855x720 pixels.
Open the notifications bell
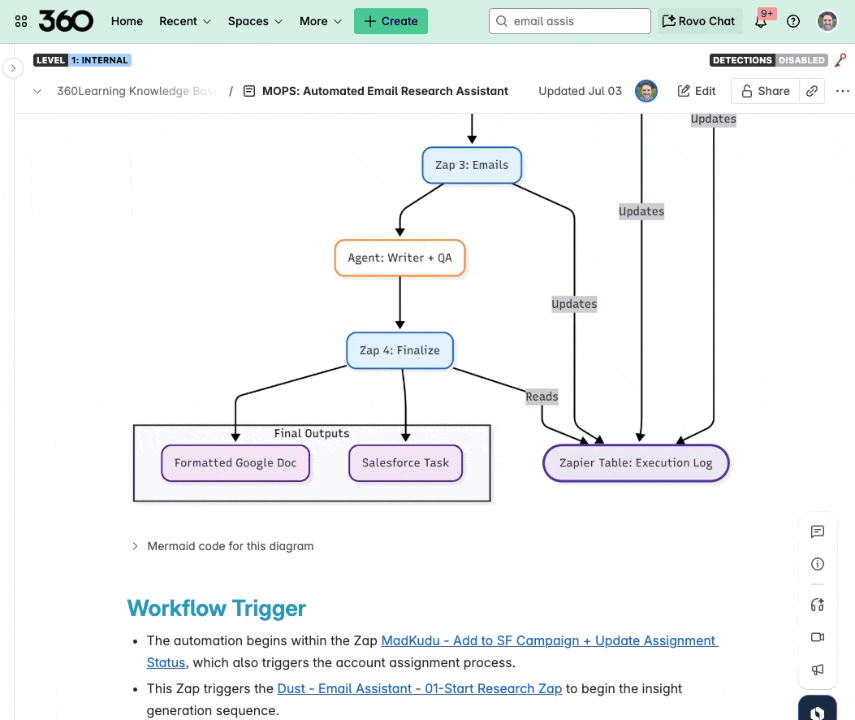click(x=761, y=21)
